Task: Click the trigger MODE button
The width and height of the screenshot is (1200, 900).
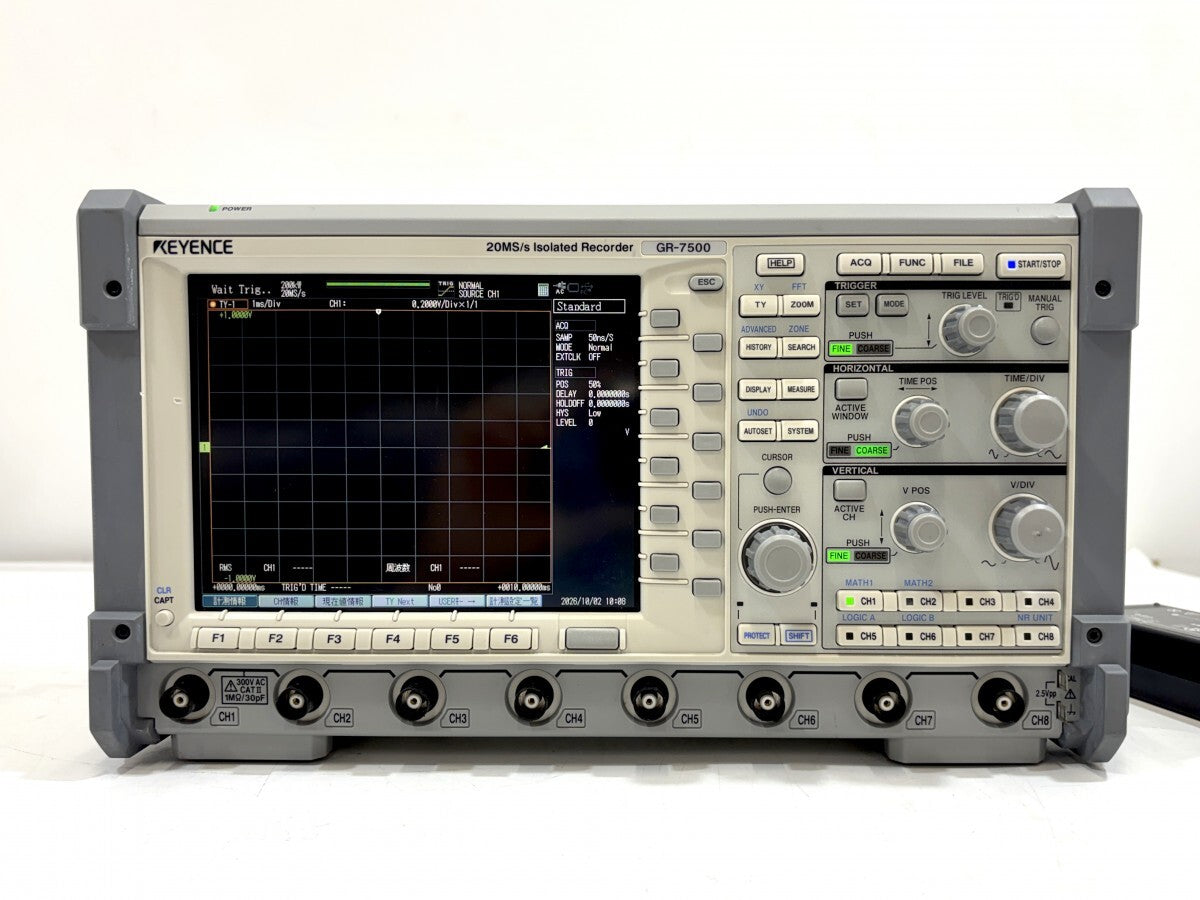Action: (892, 305)
